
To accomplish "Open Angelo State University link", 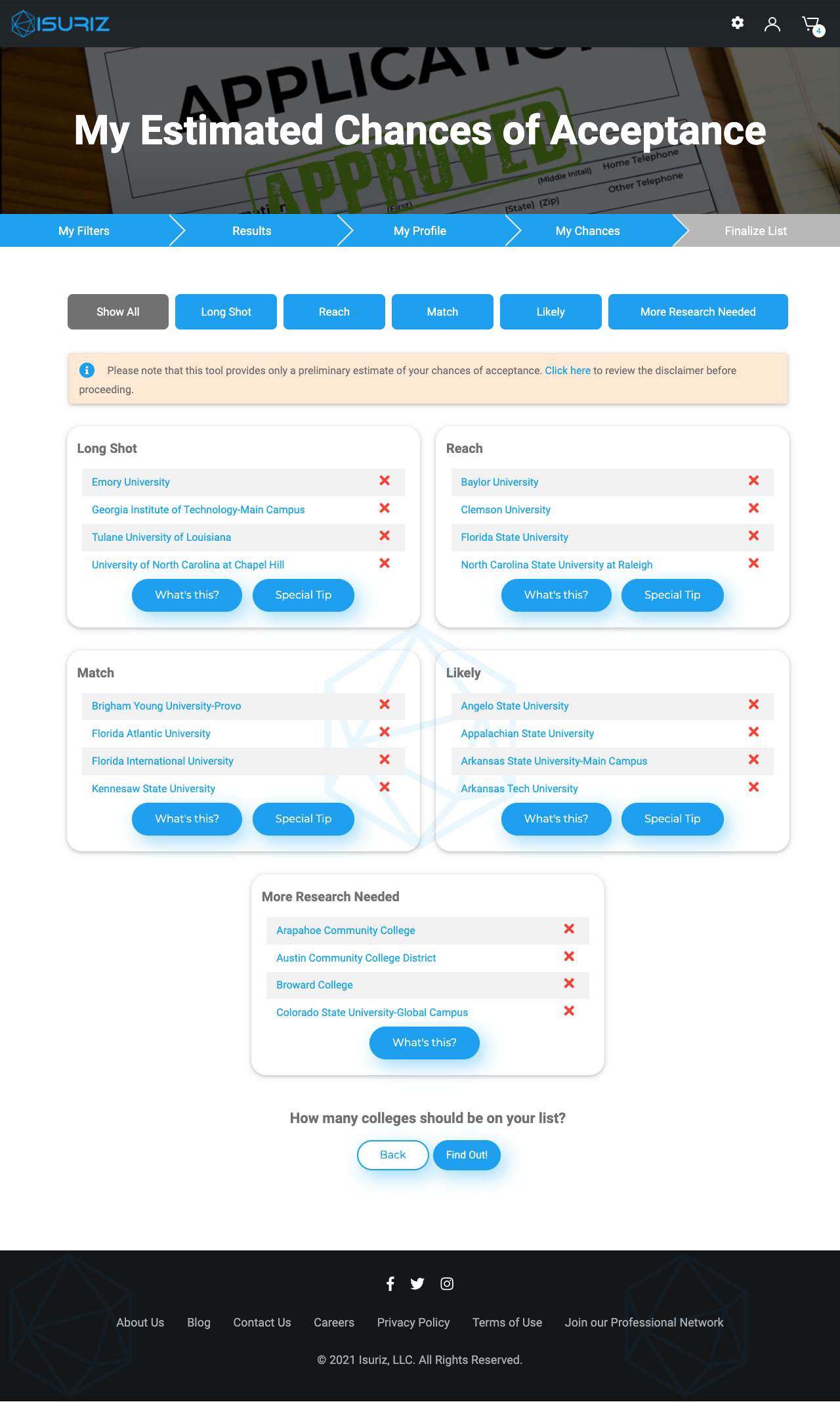I will (x=514, y=706).
